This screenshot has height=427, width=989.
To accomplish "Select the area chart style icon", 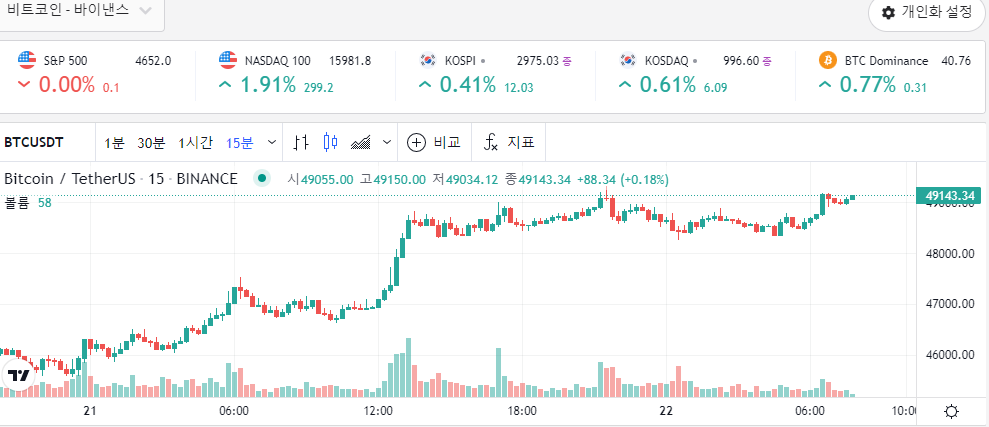I will pos(361,143).
